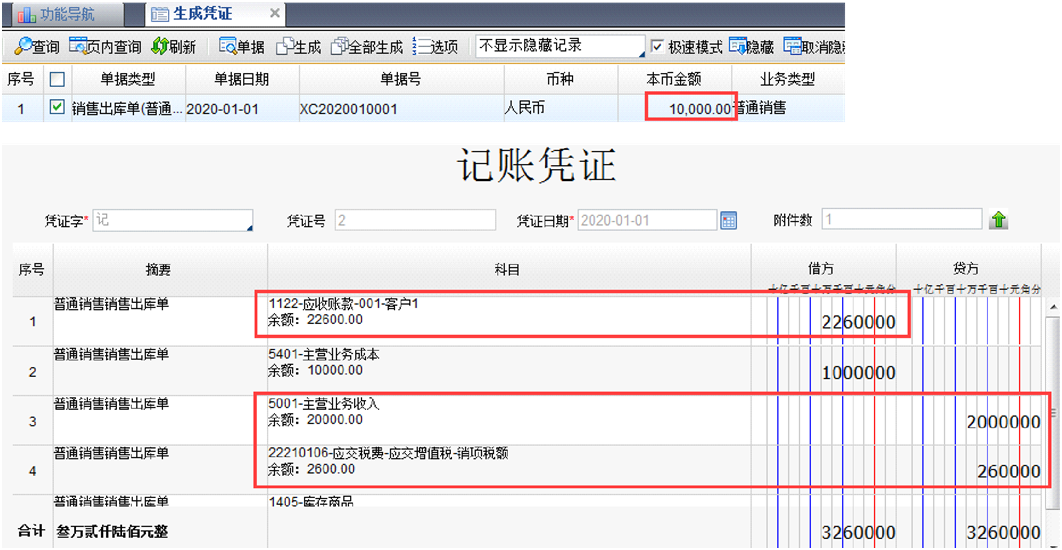Viewport: 1062px width, 550px height.
Task: Click the green upload arrow icon
Action: tap(999, 221)
